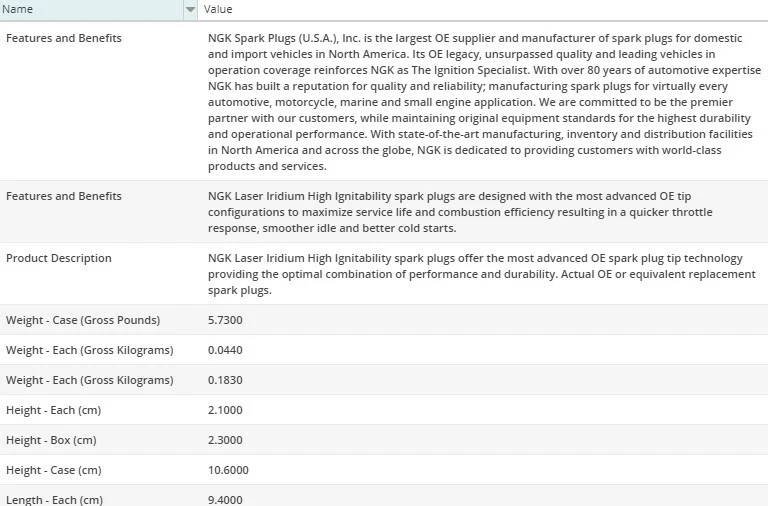Select the Height - Box (cm) row
Viewport: 768px width, 506px height.
pyautogui.click(x=384, y=440)
